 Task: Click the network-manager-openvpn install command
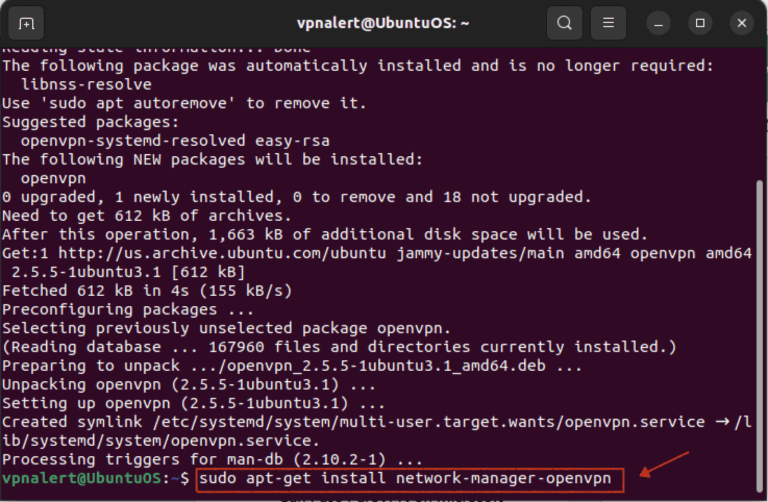(411, 480)
